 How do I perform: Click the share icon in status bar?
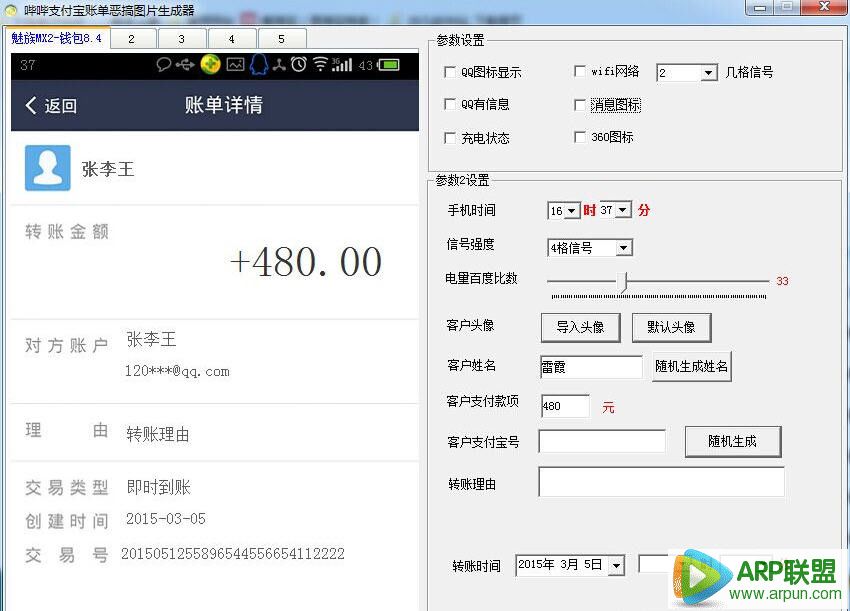click(279, 65)
